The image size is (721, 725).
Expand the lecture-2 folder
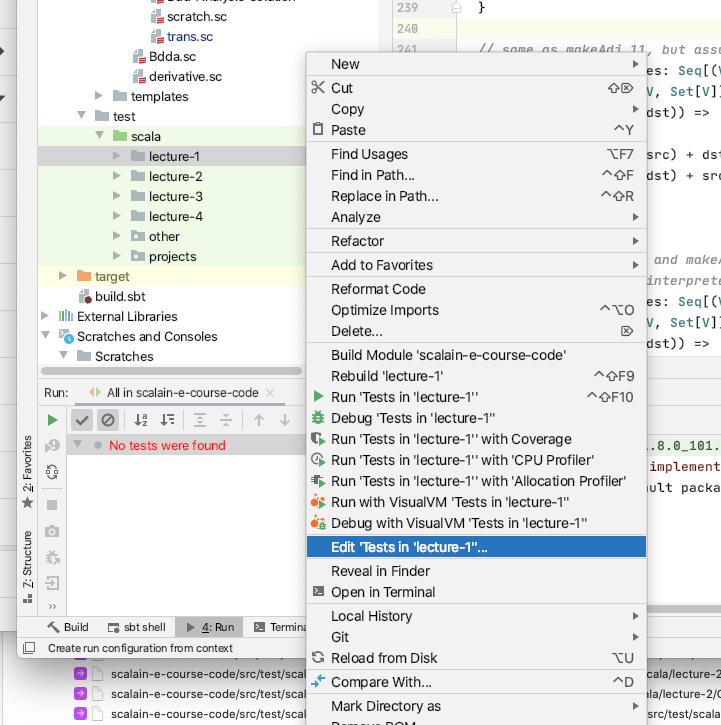click(x=117, y=176)
